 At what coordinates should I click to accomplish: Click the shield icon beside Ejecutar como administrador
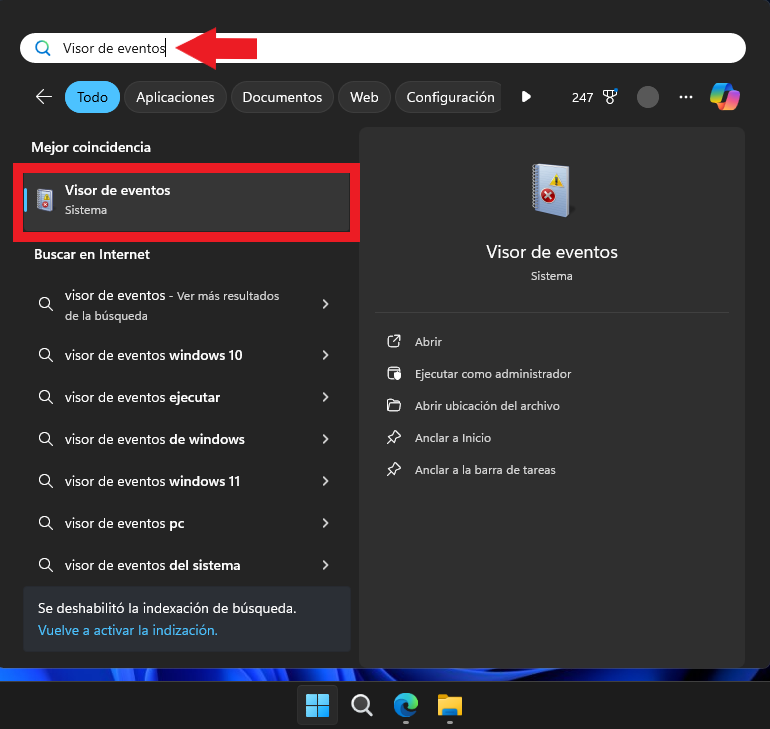[394, 374]
